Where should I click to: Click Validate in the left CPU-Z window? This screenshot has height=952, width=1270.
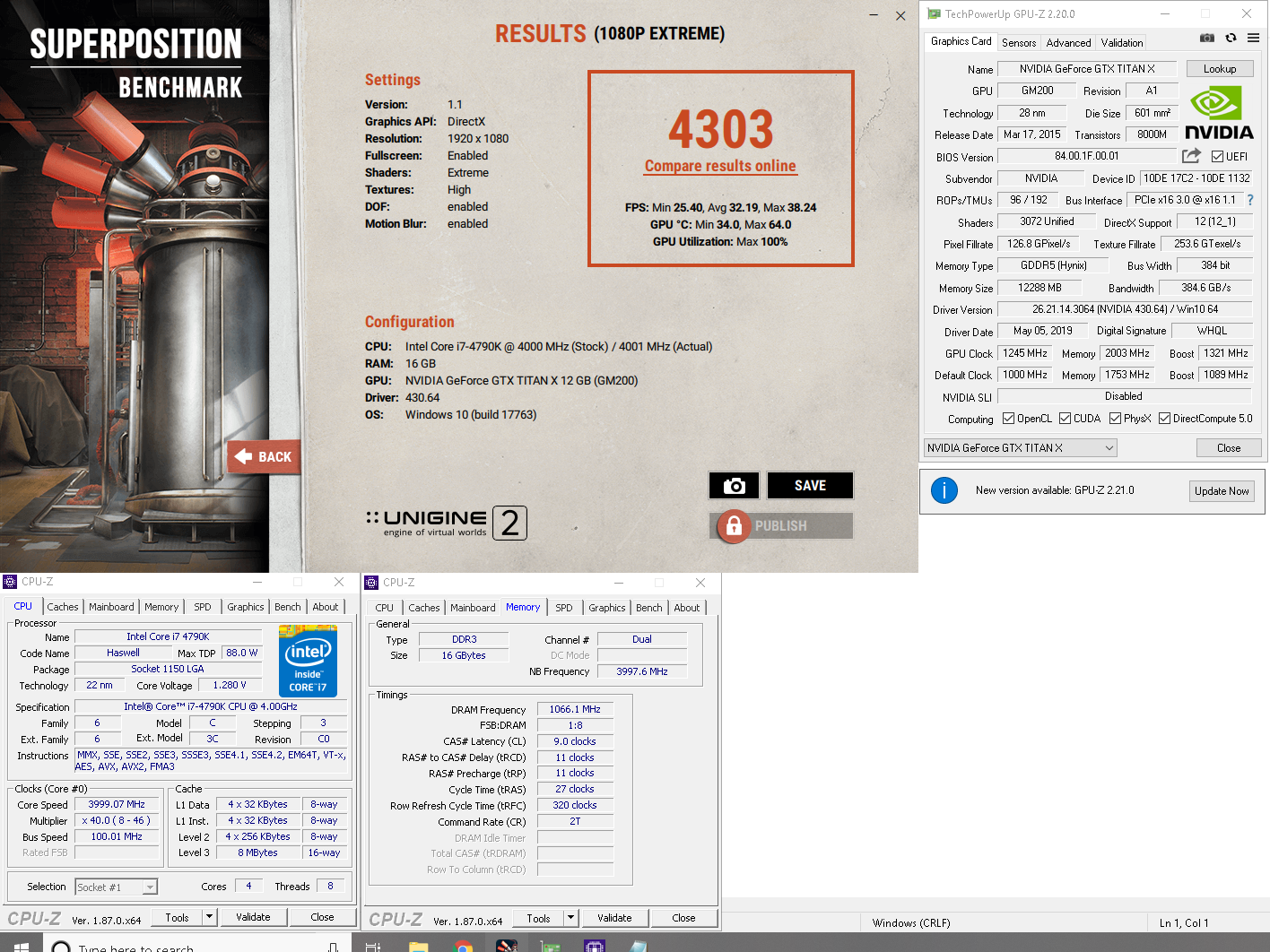253,917
